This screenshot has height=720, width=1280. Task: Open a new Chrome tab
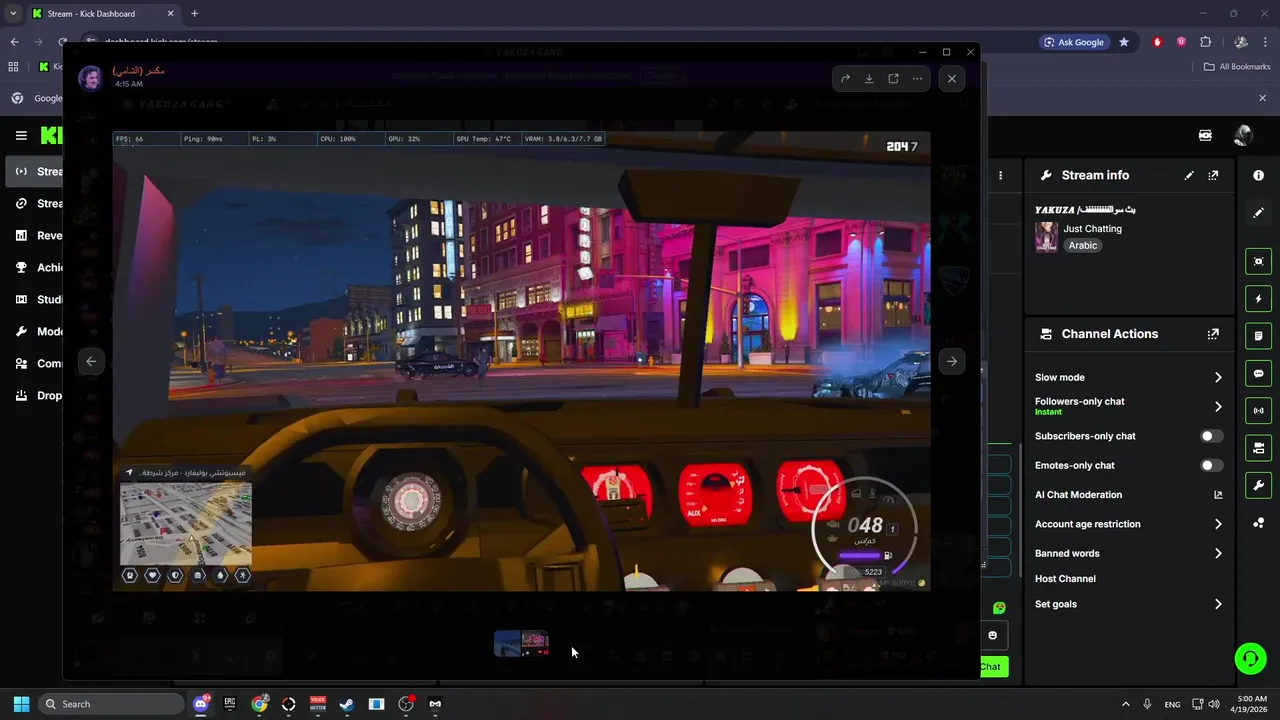pos(194,14)
